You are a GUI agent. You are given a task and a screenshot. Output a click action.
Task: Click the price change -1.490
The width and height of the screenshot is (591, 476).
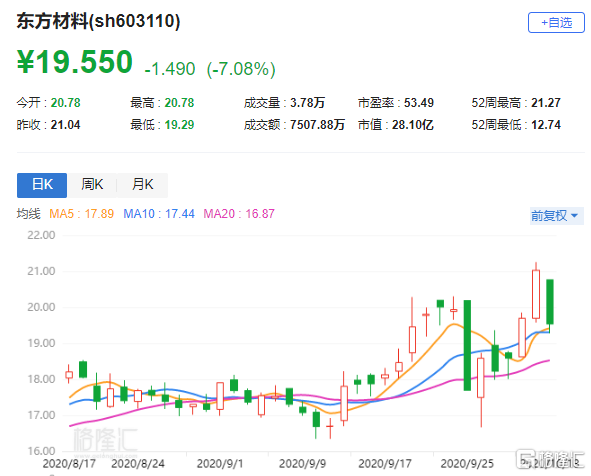coord(170,69)
